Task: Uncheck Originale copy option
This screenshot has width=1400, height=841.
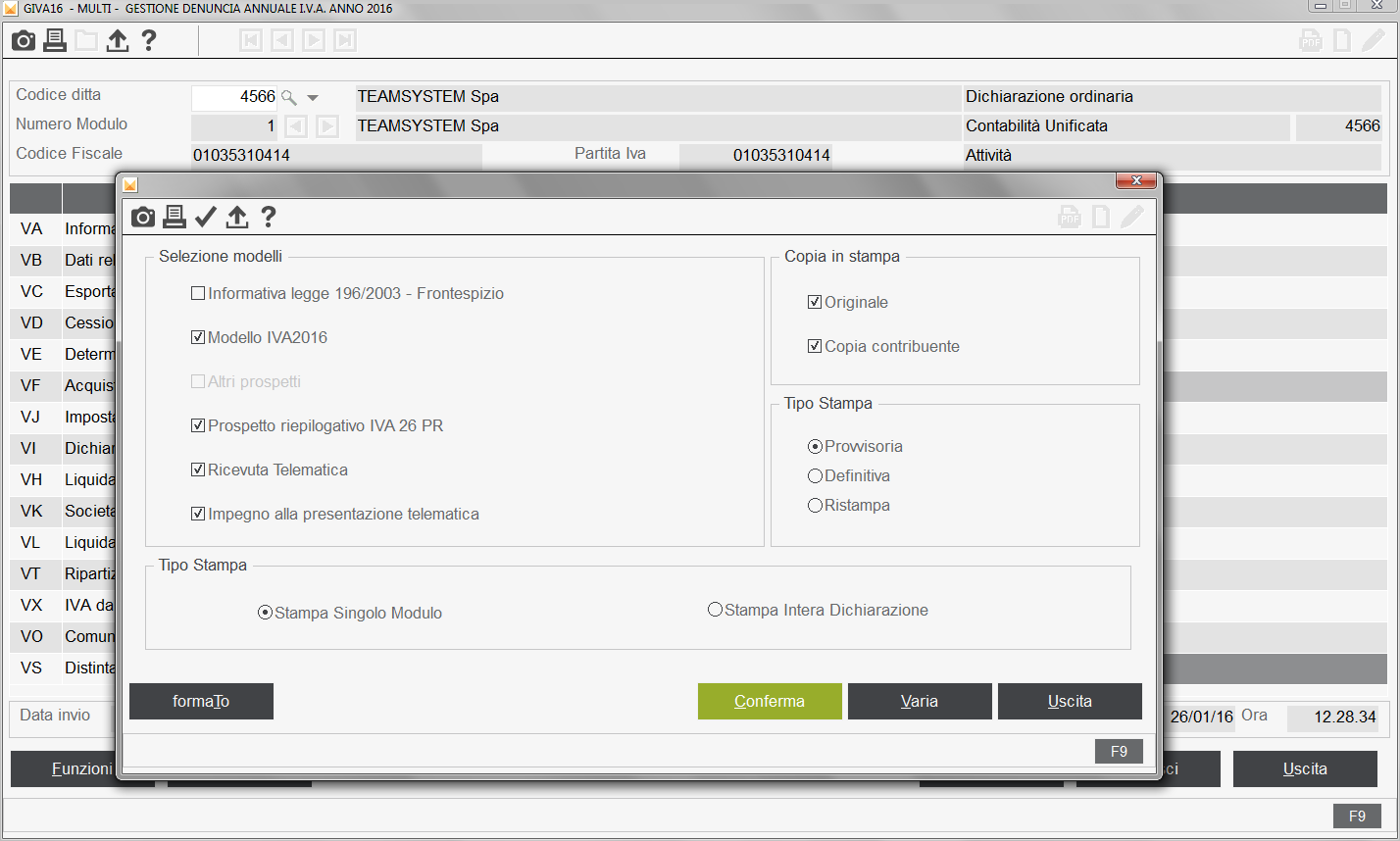Action: coord(815,302)
